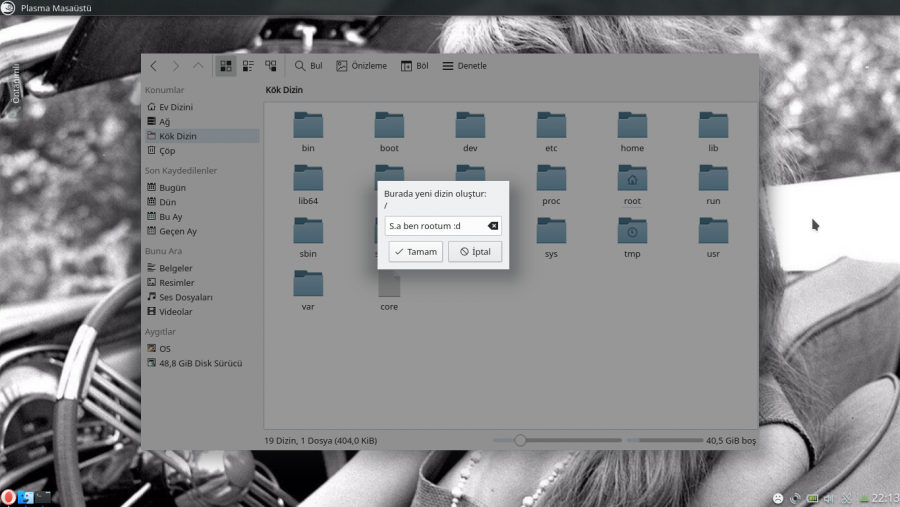Switch to icons view mode

pos(226,66)
